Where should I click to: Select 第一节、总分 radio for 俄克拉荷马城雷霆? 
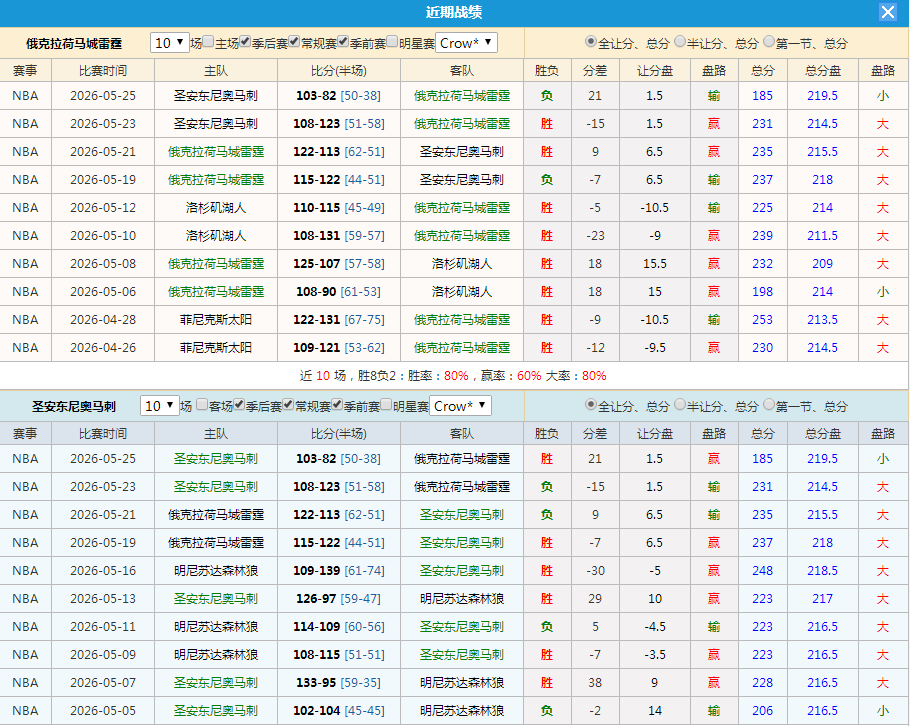(769, 41)
